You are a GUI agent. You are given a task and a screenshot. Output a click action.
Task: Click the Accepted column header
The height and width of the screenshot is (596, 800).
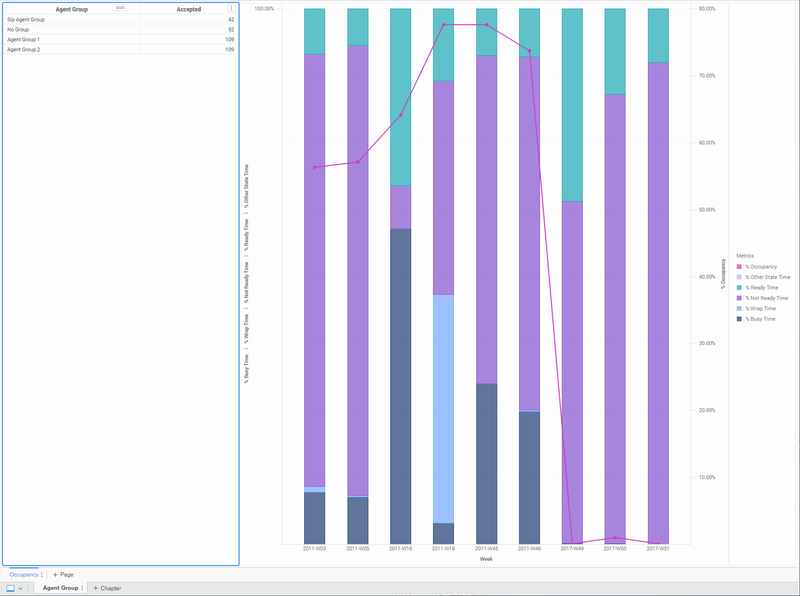click(x=187, y=9)
